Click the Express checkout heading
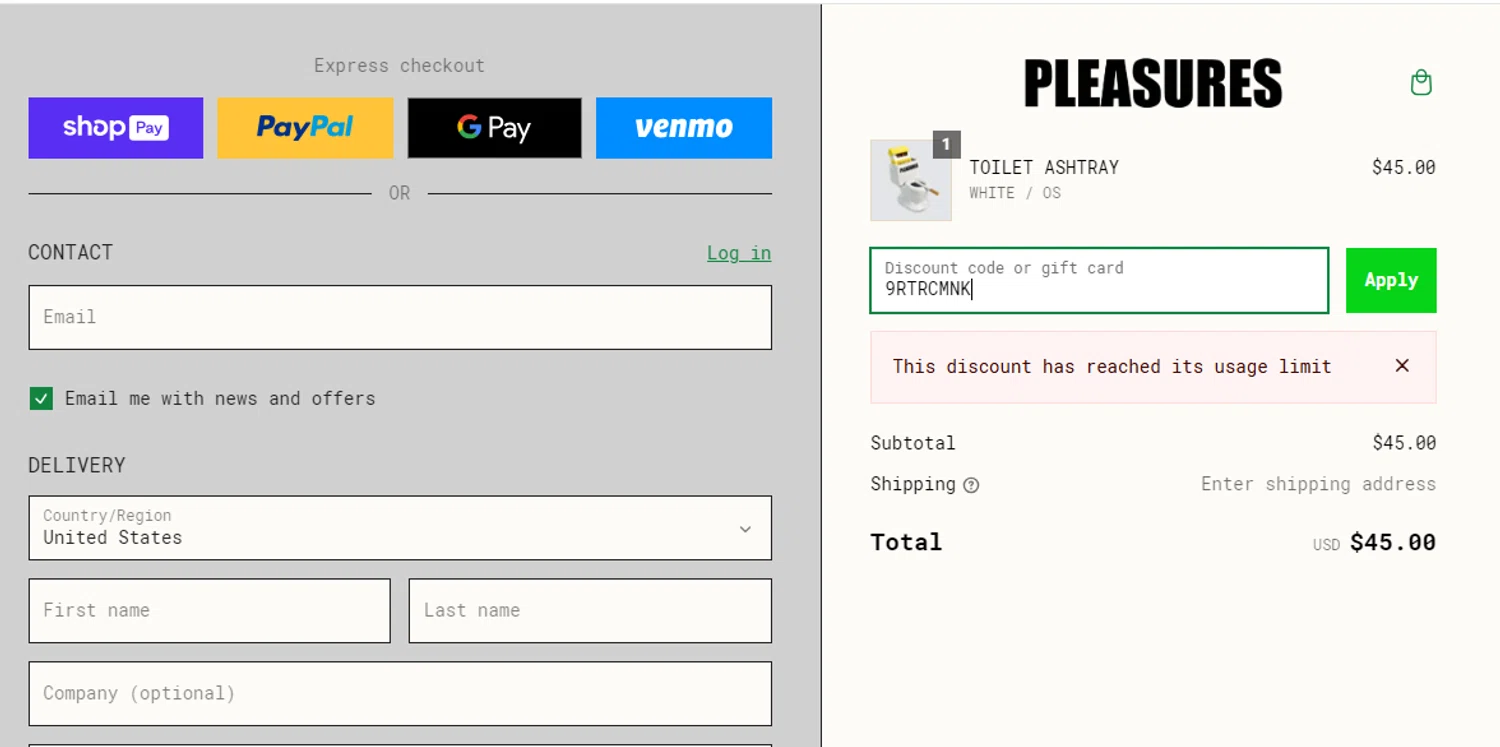The image size is (1500, 747). click(x=399, y=65)
